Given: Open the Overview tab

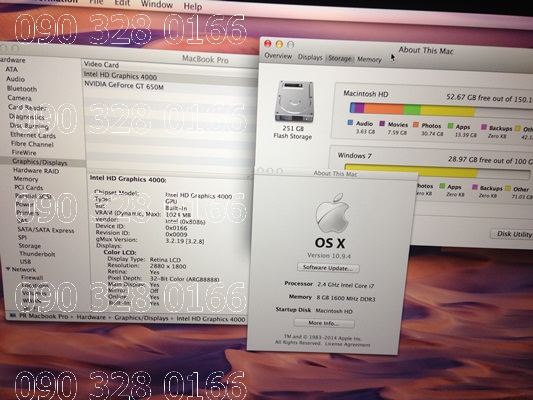Looking at the screenshot, I should 278,56.
